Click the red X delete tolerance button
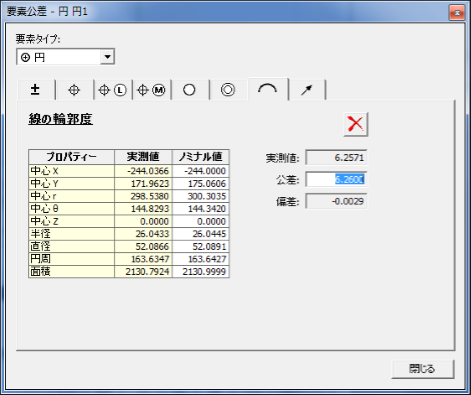 point(356,124)
